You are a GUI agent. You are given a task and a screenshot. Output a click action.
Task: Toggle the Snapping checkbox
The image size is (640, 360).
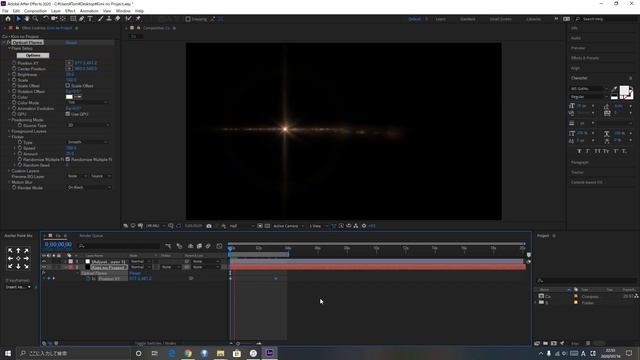(x=188, y=19)
